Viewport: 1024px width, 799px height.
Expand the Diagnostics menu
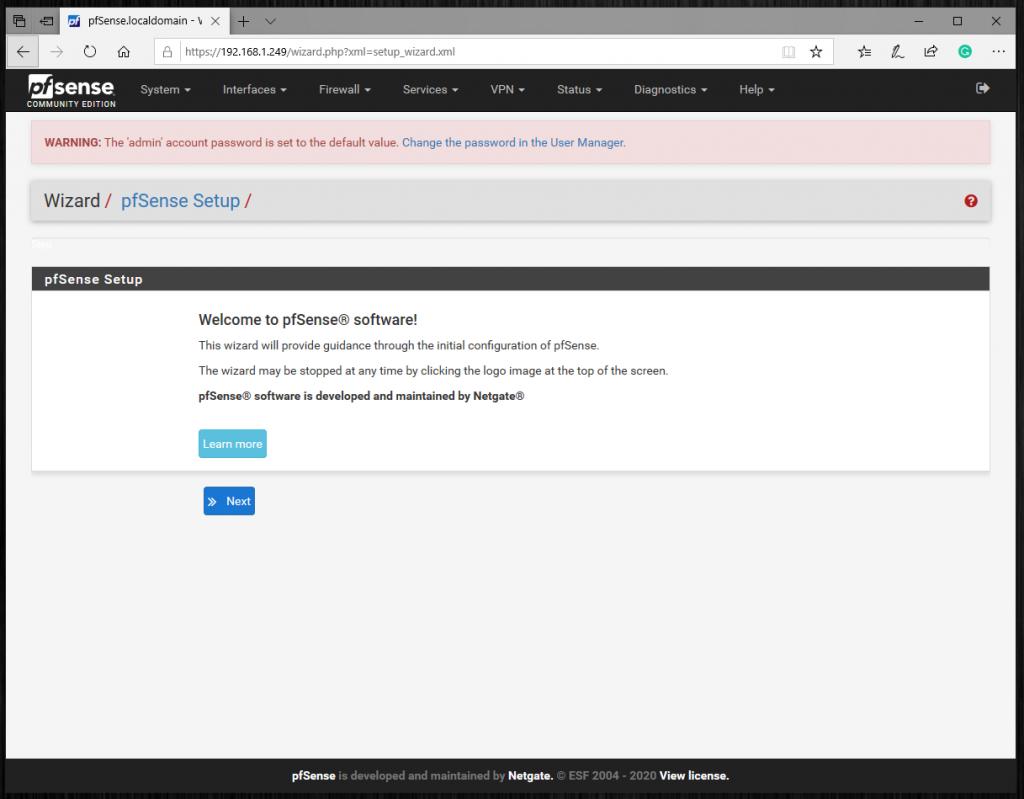[x=671, y=90]
